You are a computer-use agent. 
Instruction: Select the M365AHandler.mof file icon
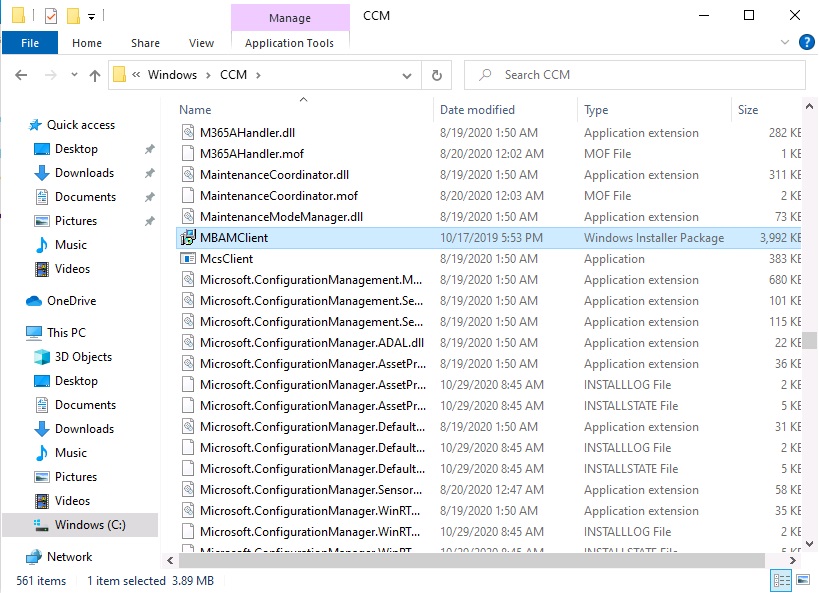[188, 154]
